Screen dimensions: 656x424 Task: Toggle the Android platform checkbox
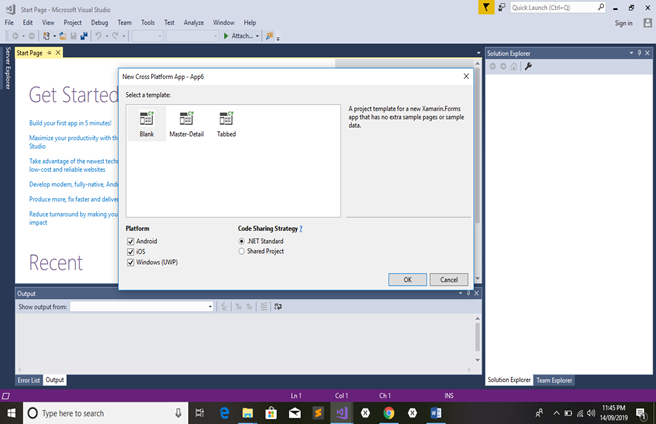point(131,241)
